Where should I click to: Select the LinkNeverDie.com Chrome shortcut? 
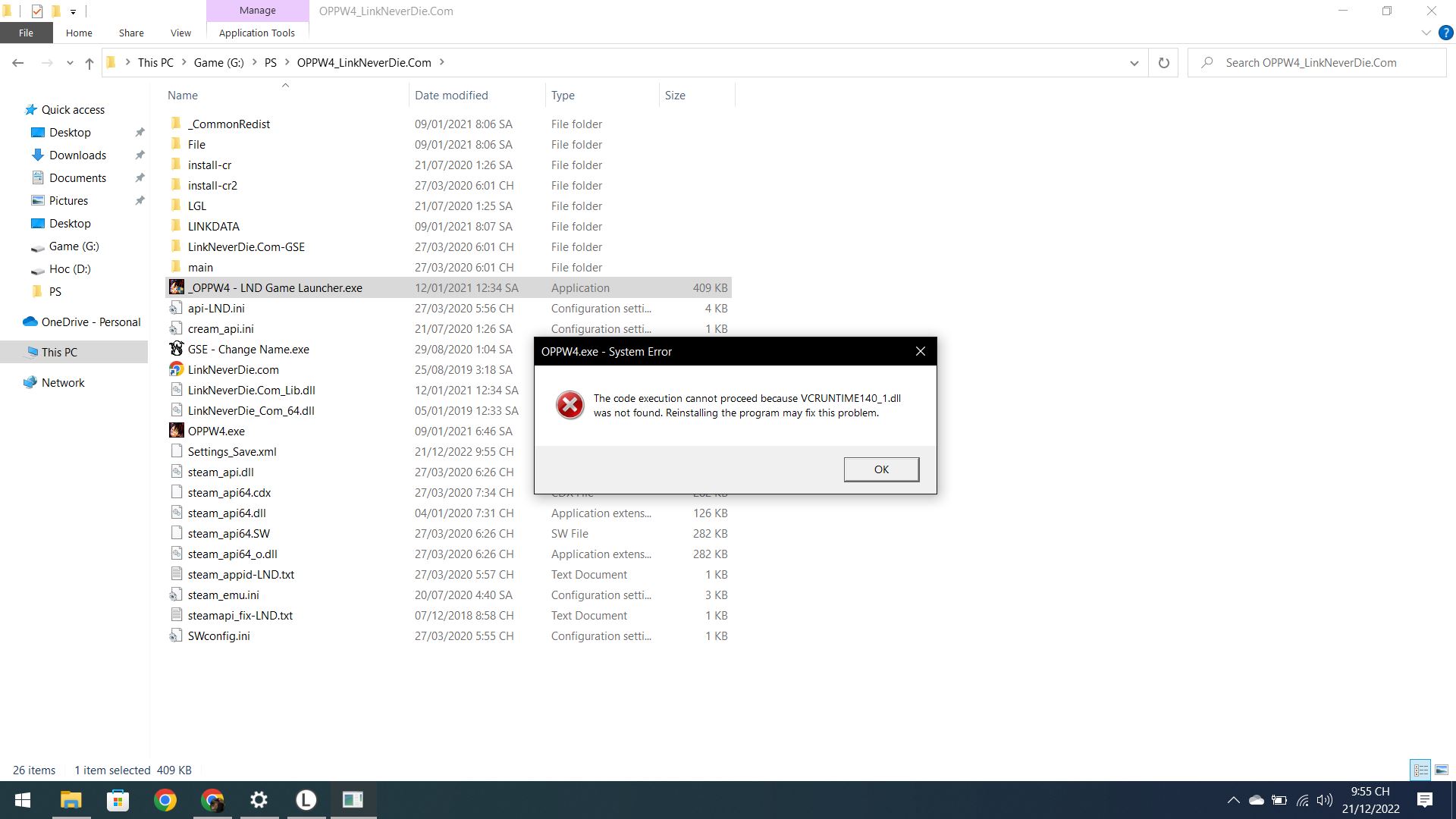pos(233,370)
